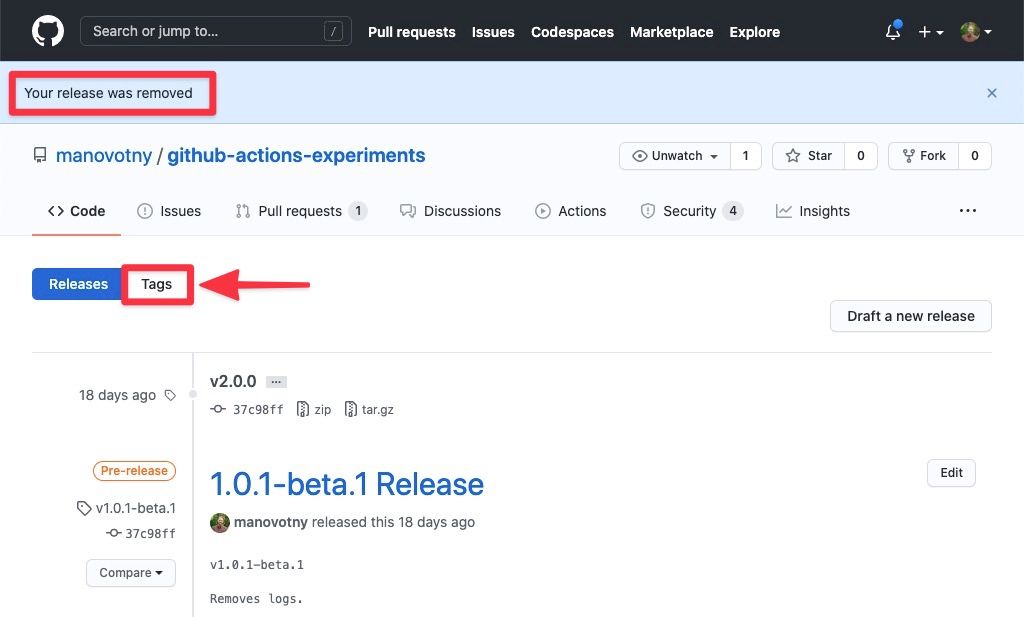Click Draft a new release
This screenshot has width=1024, height=617.
click(x=910, y=316)
